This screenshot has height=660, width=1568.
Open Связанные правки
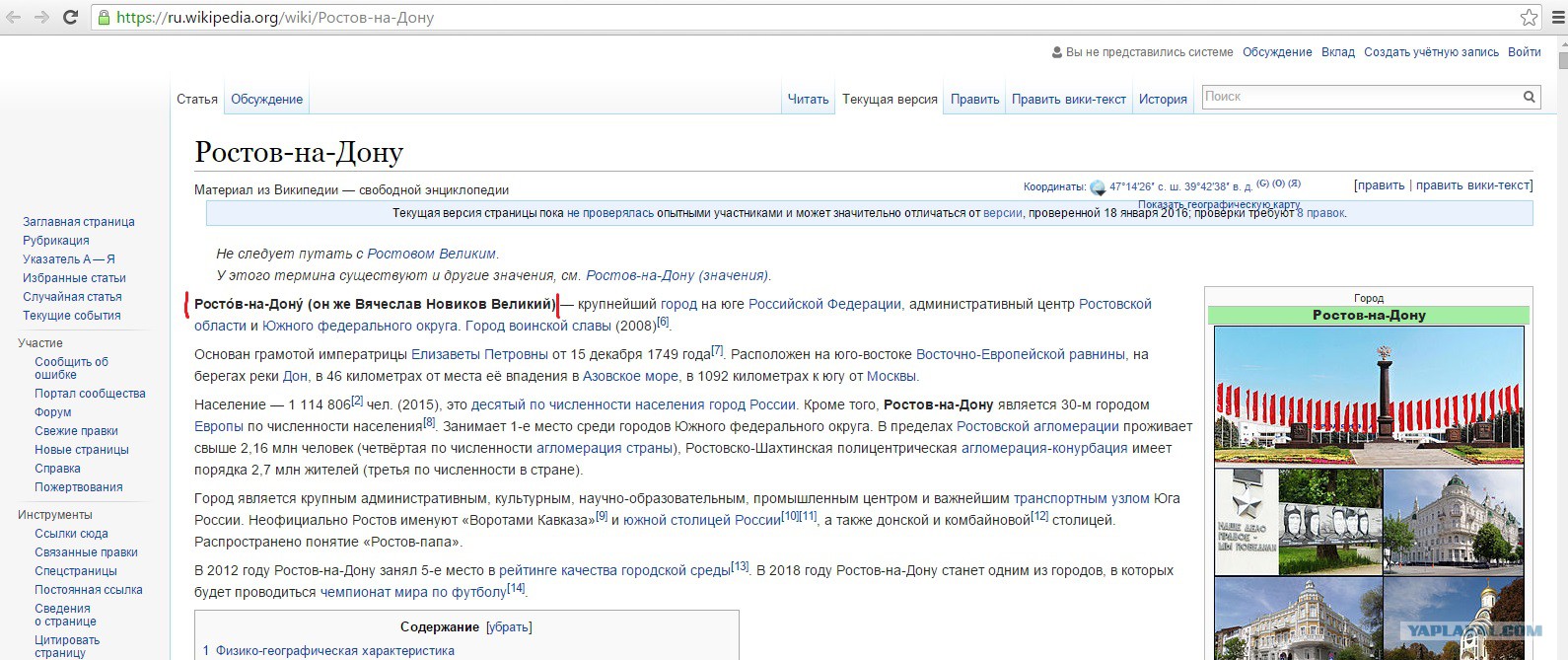[x=86, y=552]
